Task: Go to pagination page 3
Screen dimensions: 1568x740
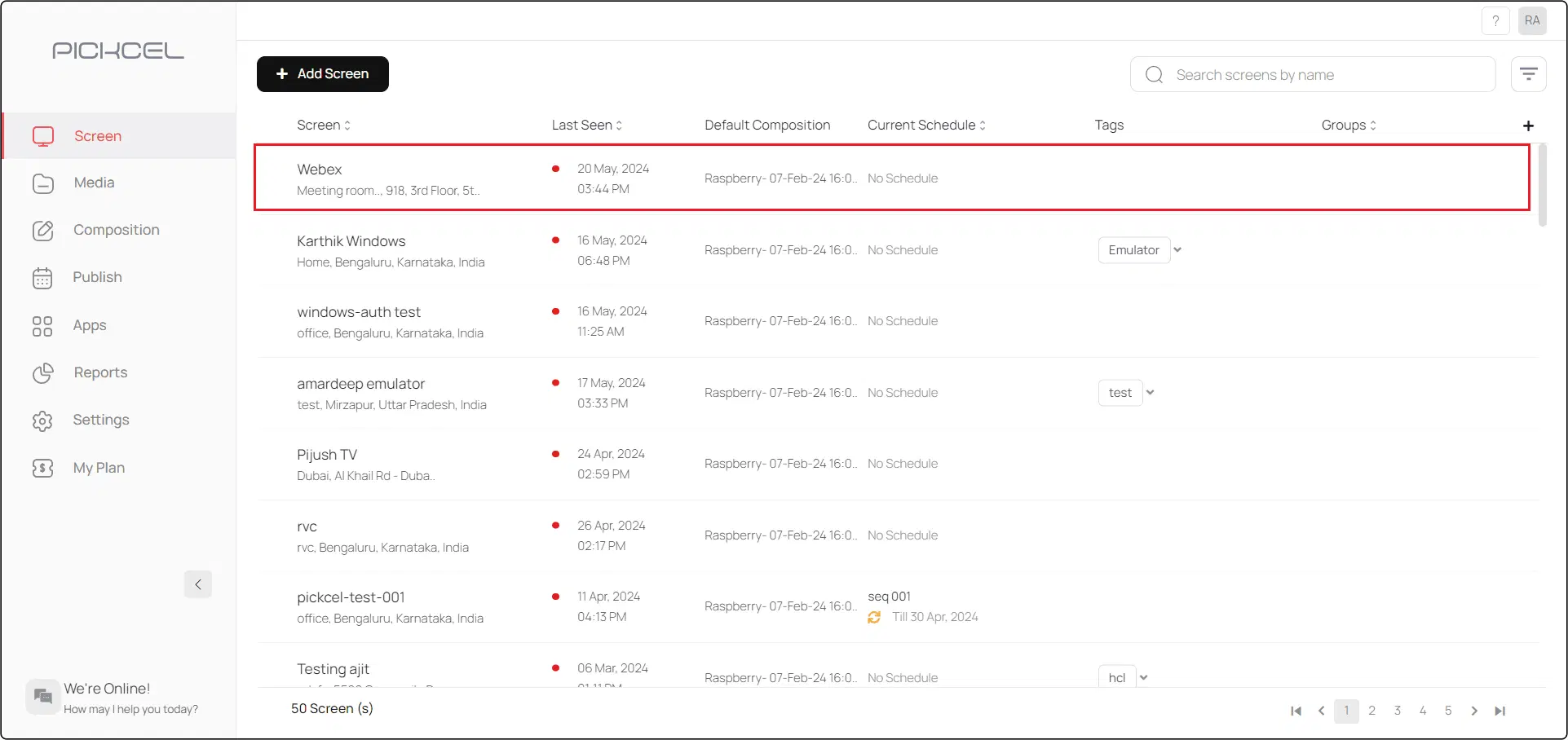Action: (1397, 711)
